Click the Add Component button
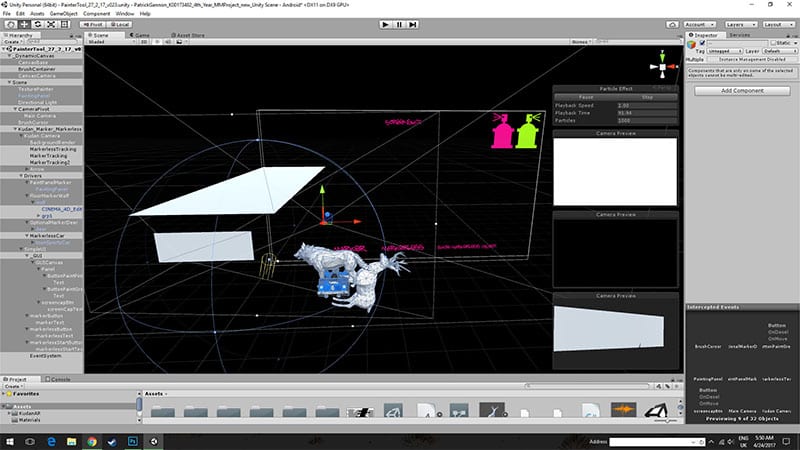The image size is (800, 450). pyautogui.click(x=742, y=91)
